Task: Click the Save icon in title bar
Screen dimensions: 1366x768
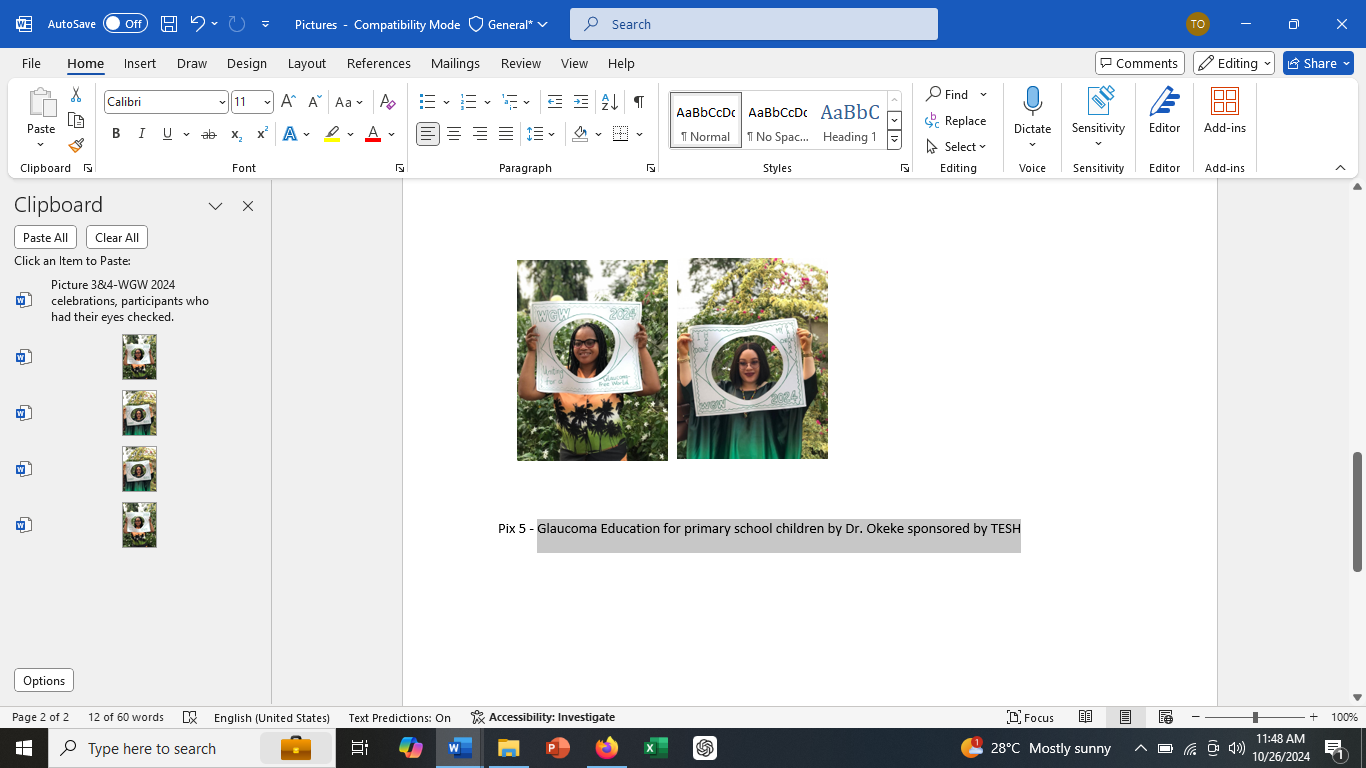Action: coord(169,24)
